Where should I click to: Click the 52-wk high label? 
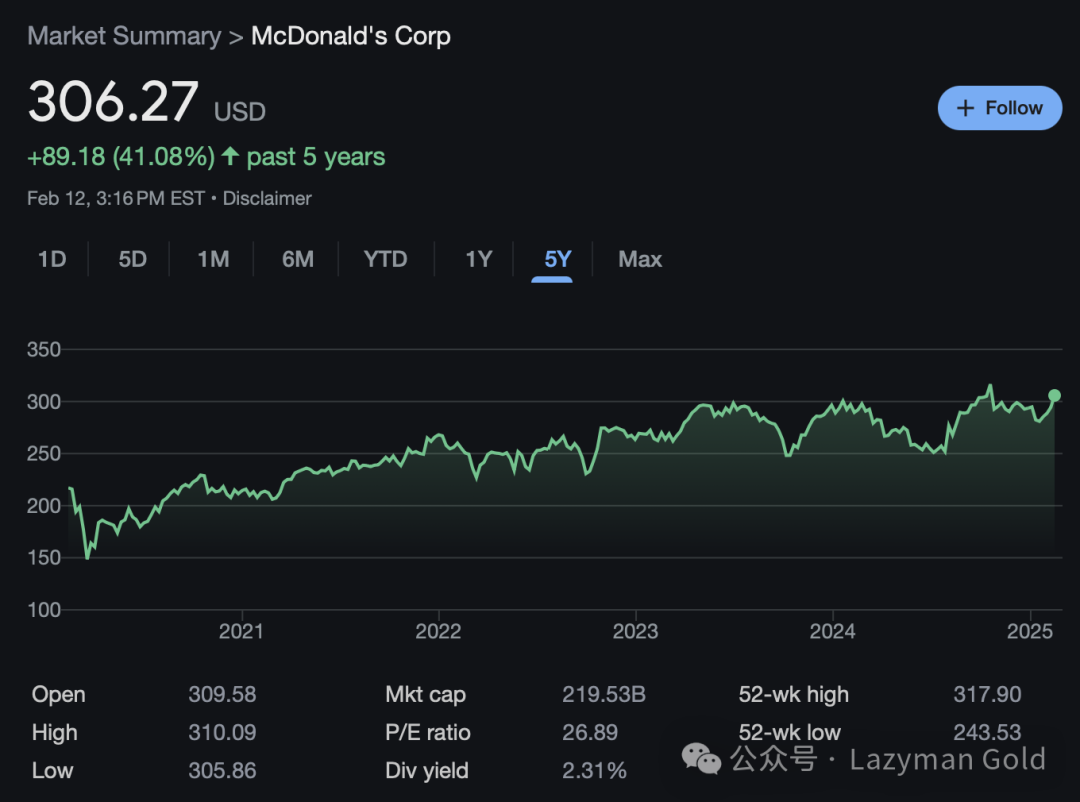pos(793,695)
